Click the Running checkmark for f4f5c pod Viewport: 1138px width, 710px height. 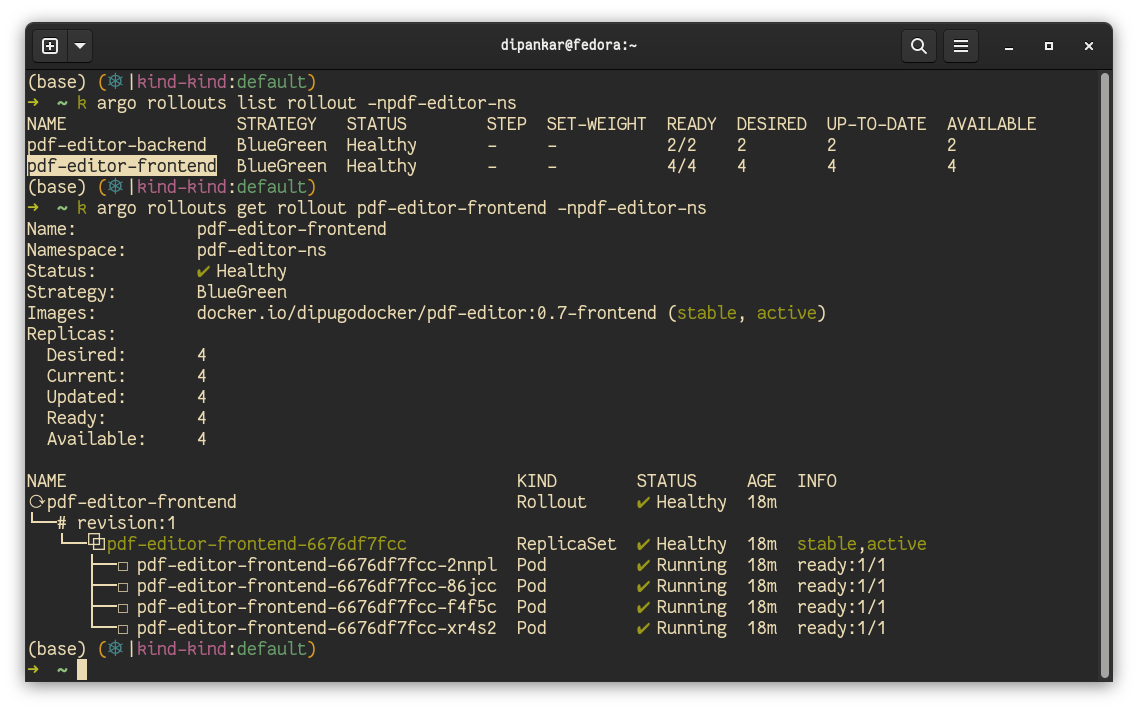click(x=643, y=608)
